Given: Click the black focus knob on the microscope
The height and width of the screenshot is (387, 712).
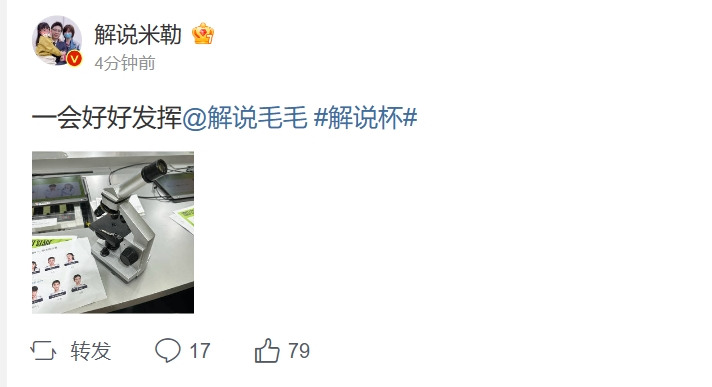Looking at the screenshot, I should pyautogui.click(x=130, y=256).
